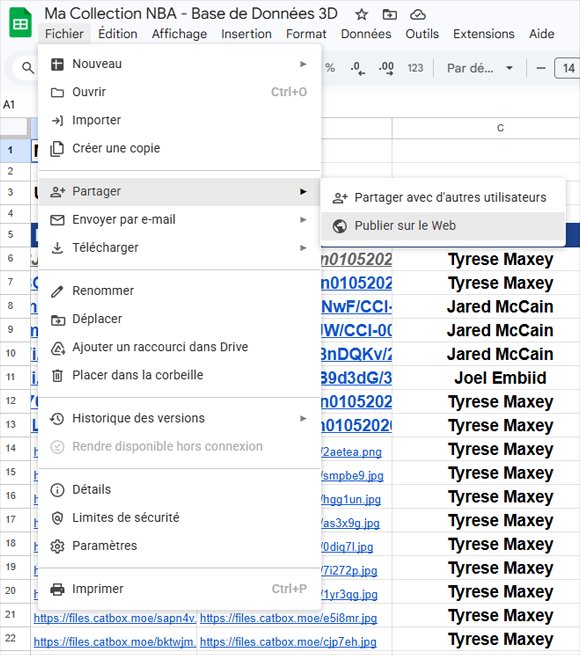Select Partager avec d'autres utilisateurs
The image size is (580, 655).
tap(443, 198)
